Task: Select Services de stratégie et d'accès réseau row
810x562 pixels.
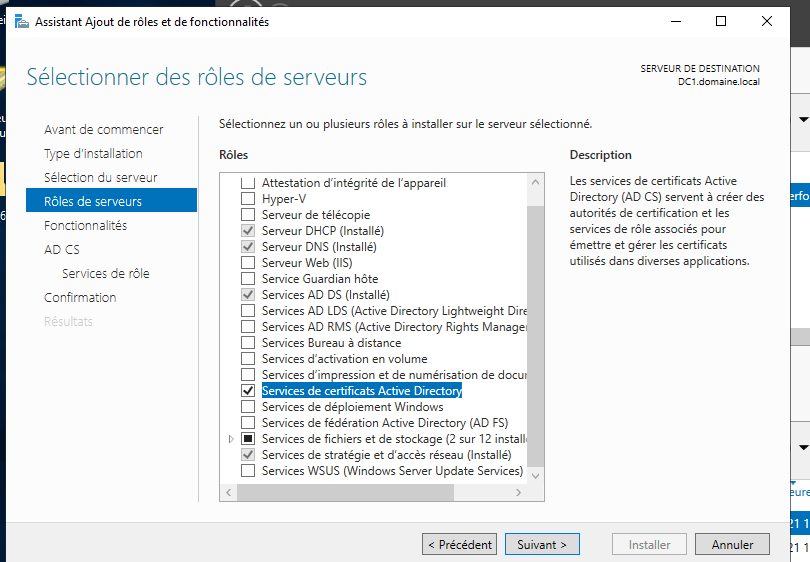Action: click(x=386, y=455)
